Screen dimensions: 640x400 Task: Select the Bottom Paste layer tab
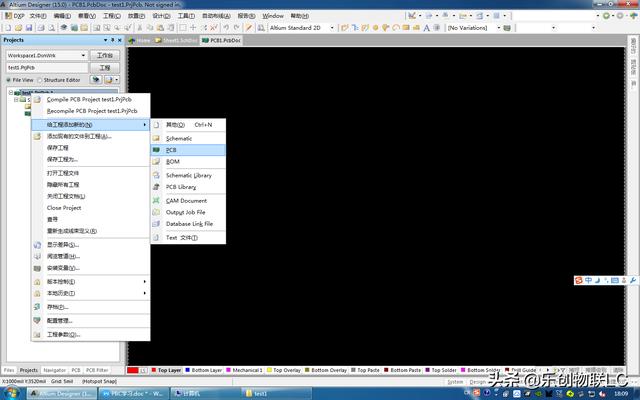coord(402,370)
